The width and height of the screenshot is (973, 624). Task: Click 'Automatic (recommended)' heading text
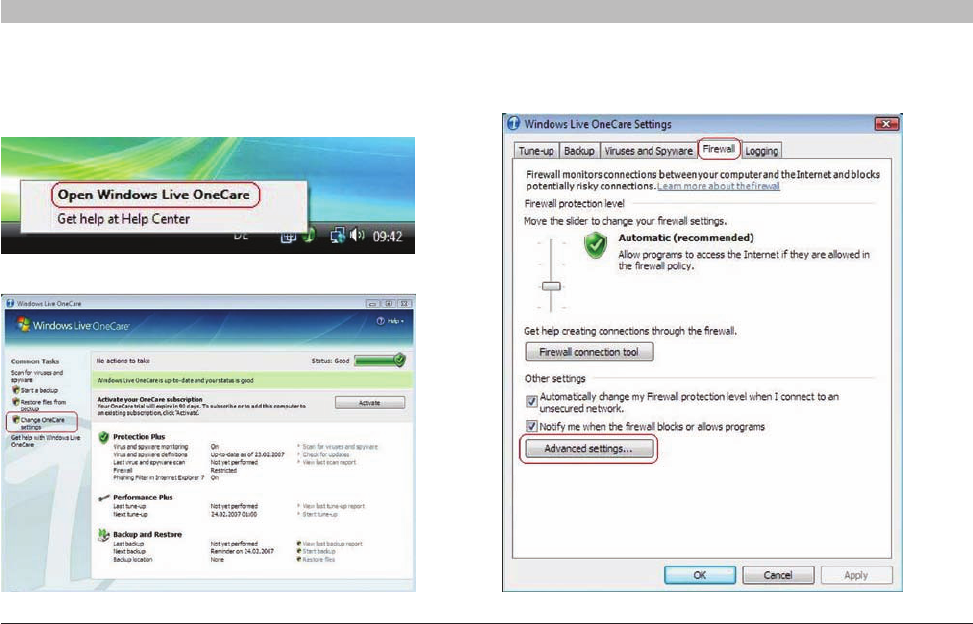pos(686,238)
